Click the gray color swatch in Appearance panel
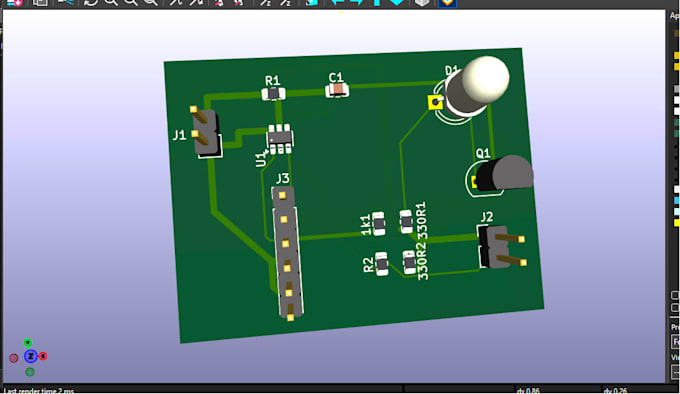680x394 pixels. tap(677, 89)
